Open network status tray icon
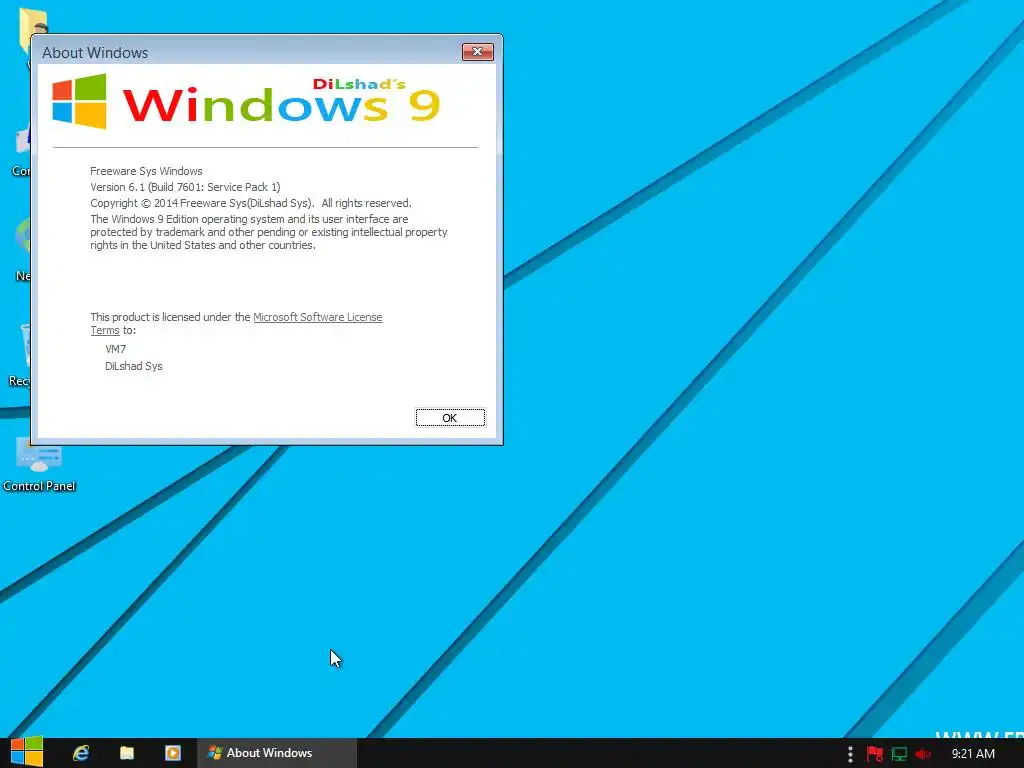This screenshot has width=1024, height=768. tap(899, 754)
